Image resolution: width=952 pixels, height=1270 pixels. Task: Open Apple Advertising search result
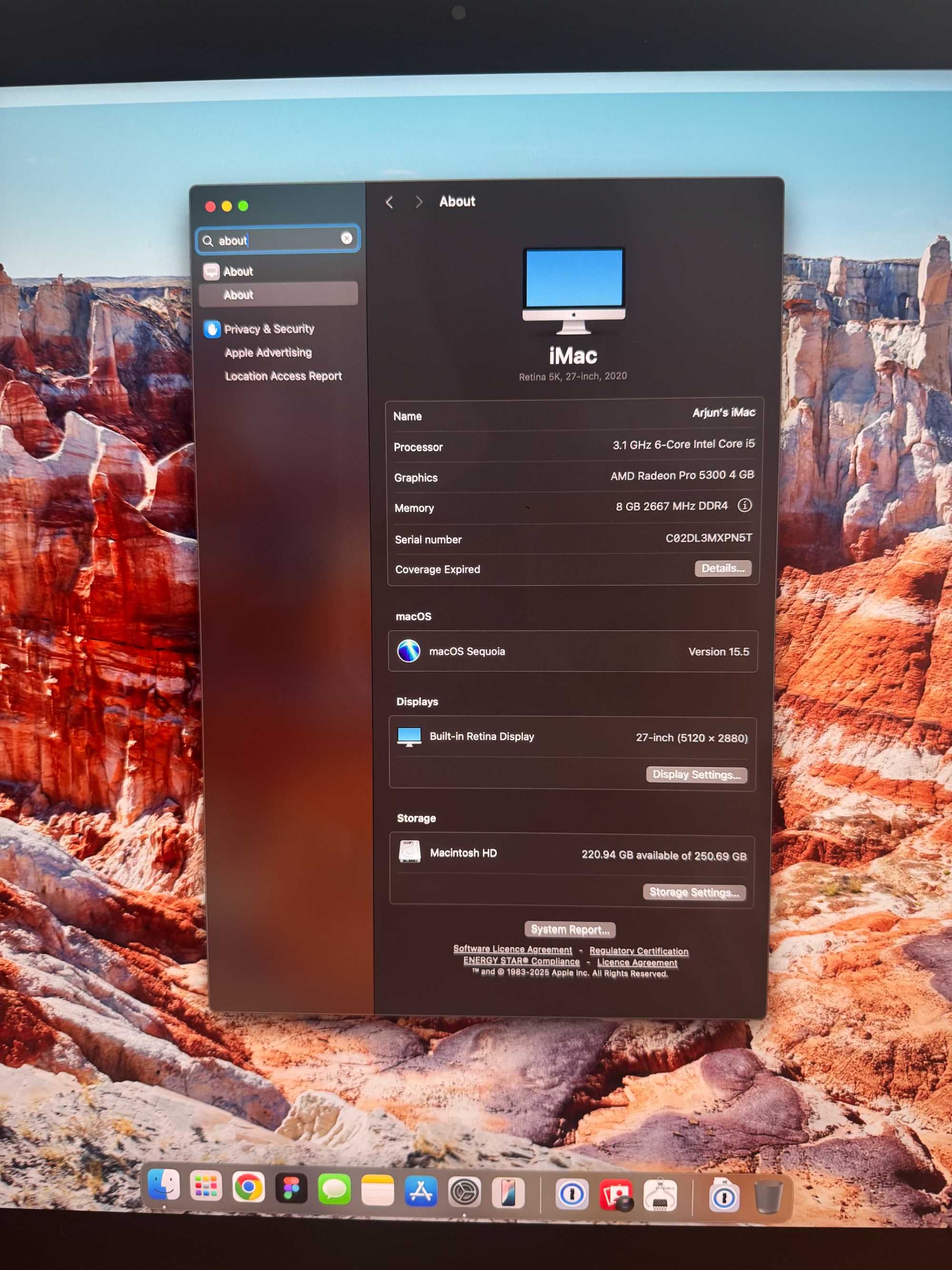click(x=268, y=352)
